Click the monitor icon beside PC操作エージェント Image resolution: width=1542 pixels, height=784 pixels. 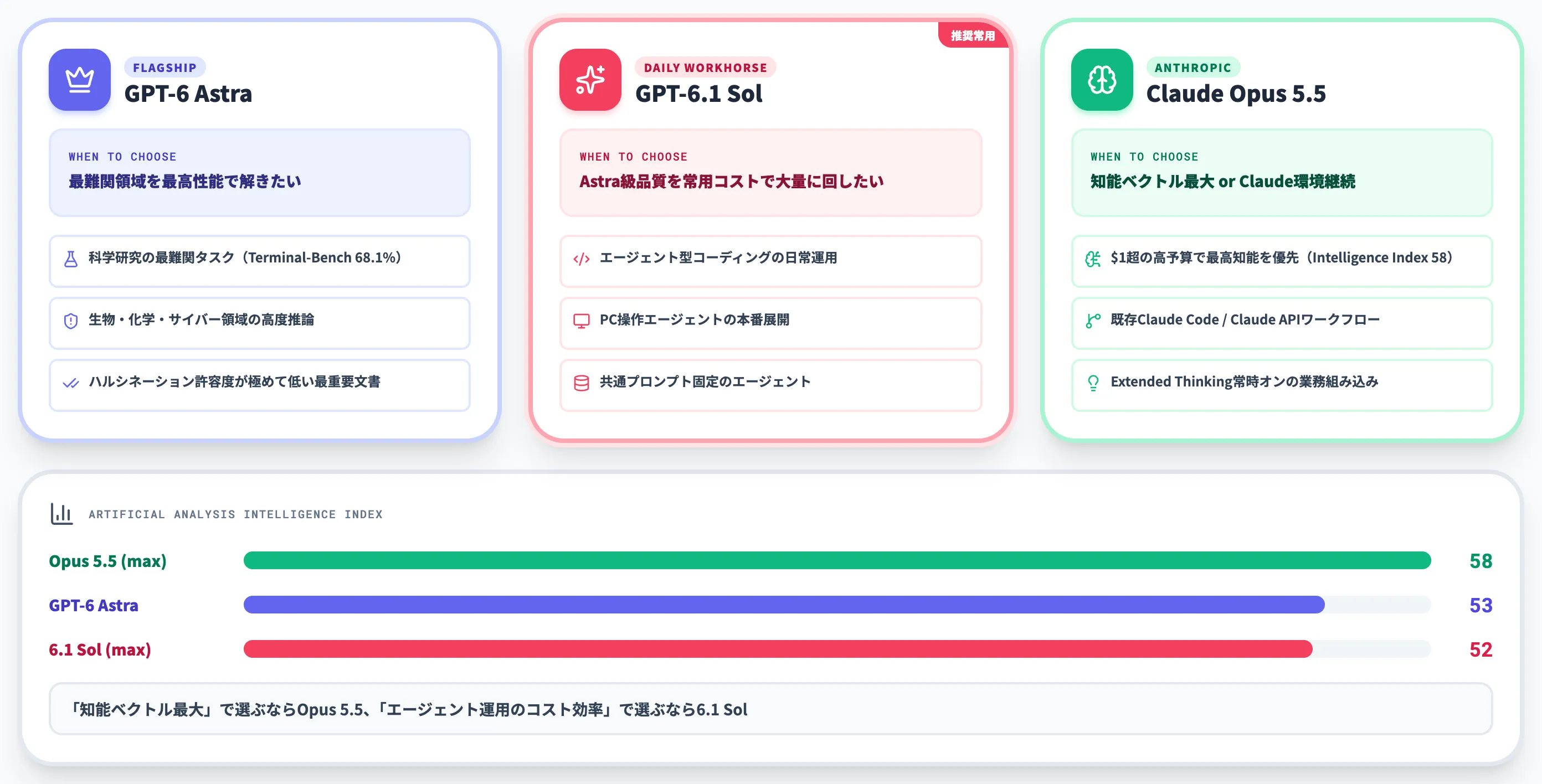pyautogui.click(x=581, y=321)
